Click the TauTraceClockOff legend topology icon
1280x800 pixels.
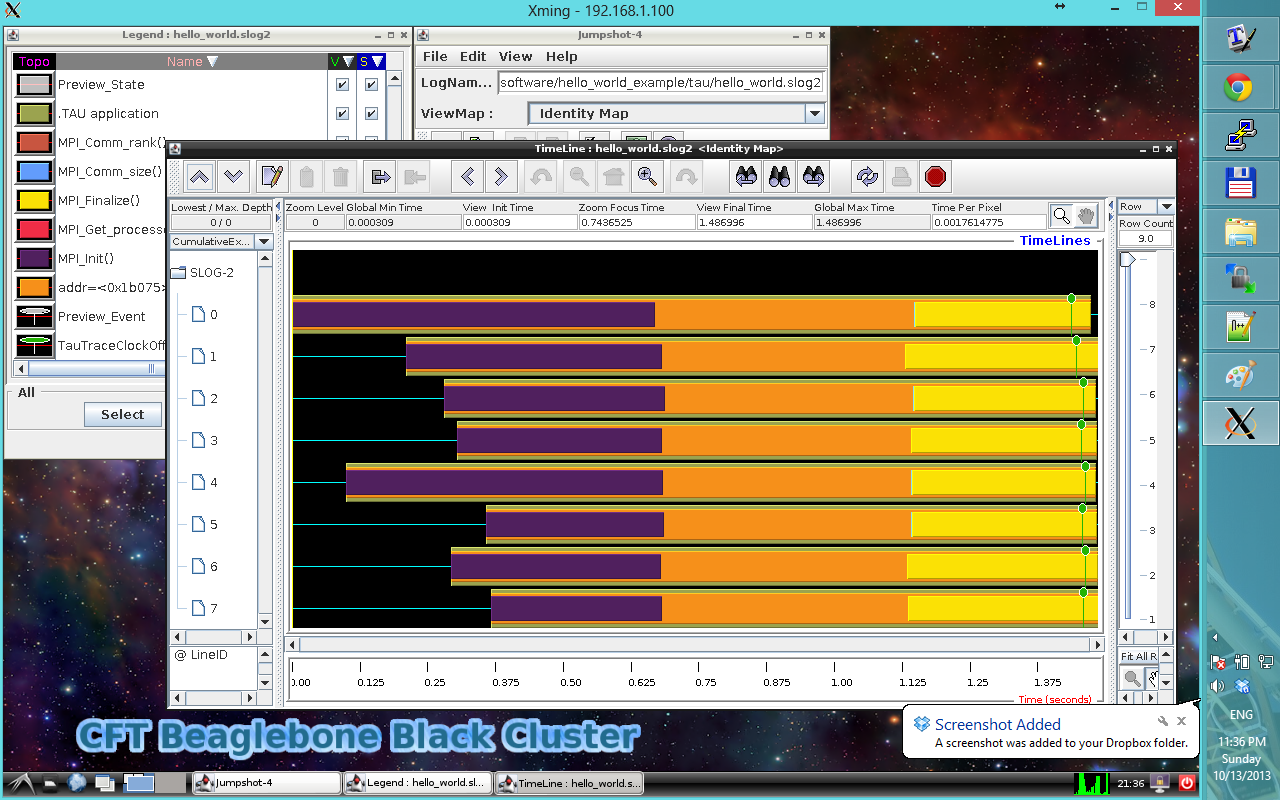coord(35,345)
